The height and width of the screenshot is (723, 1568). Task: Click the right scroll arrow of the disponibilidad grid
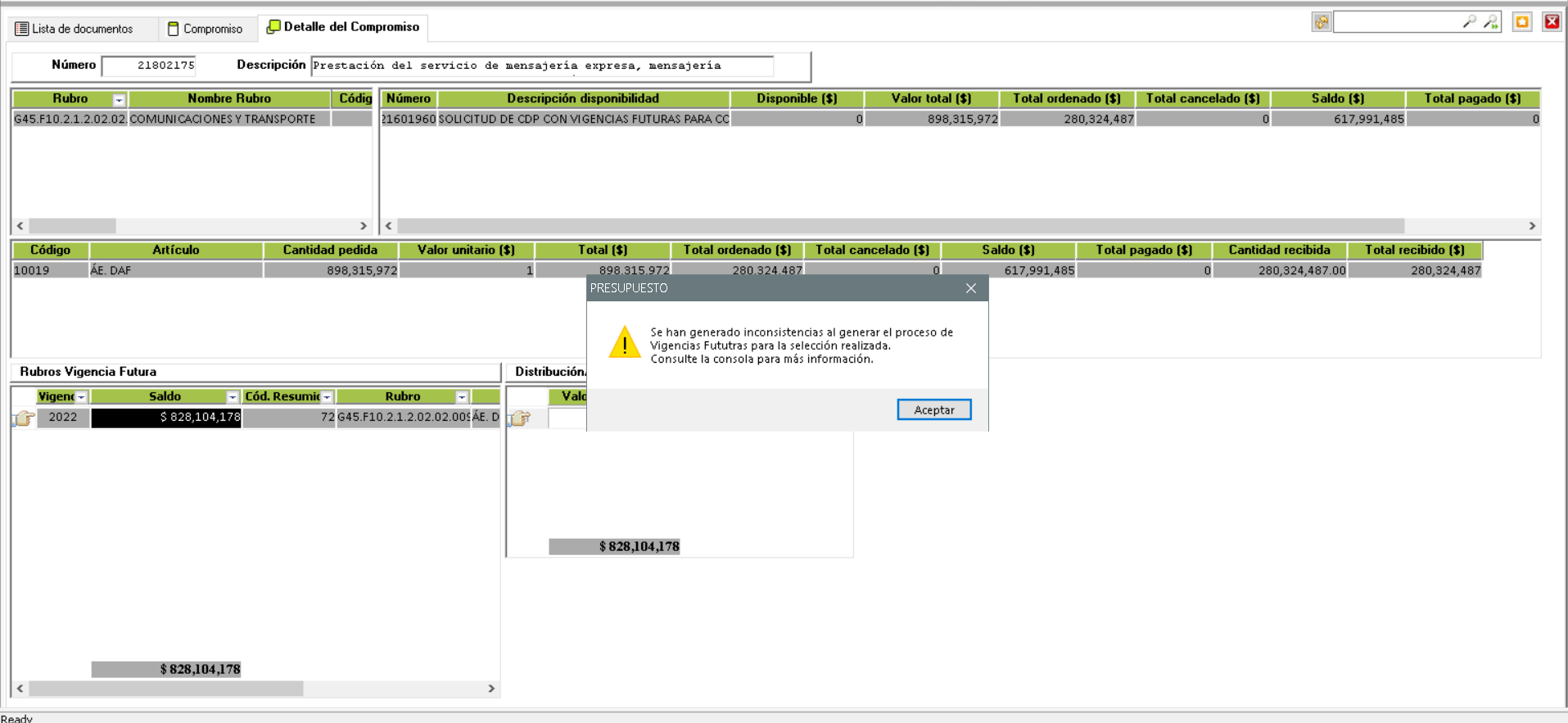(x=1532, y=226)
